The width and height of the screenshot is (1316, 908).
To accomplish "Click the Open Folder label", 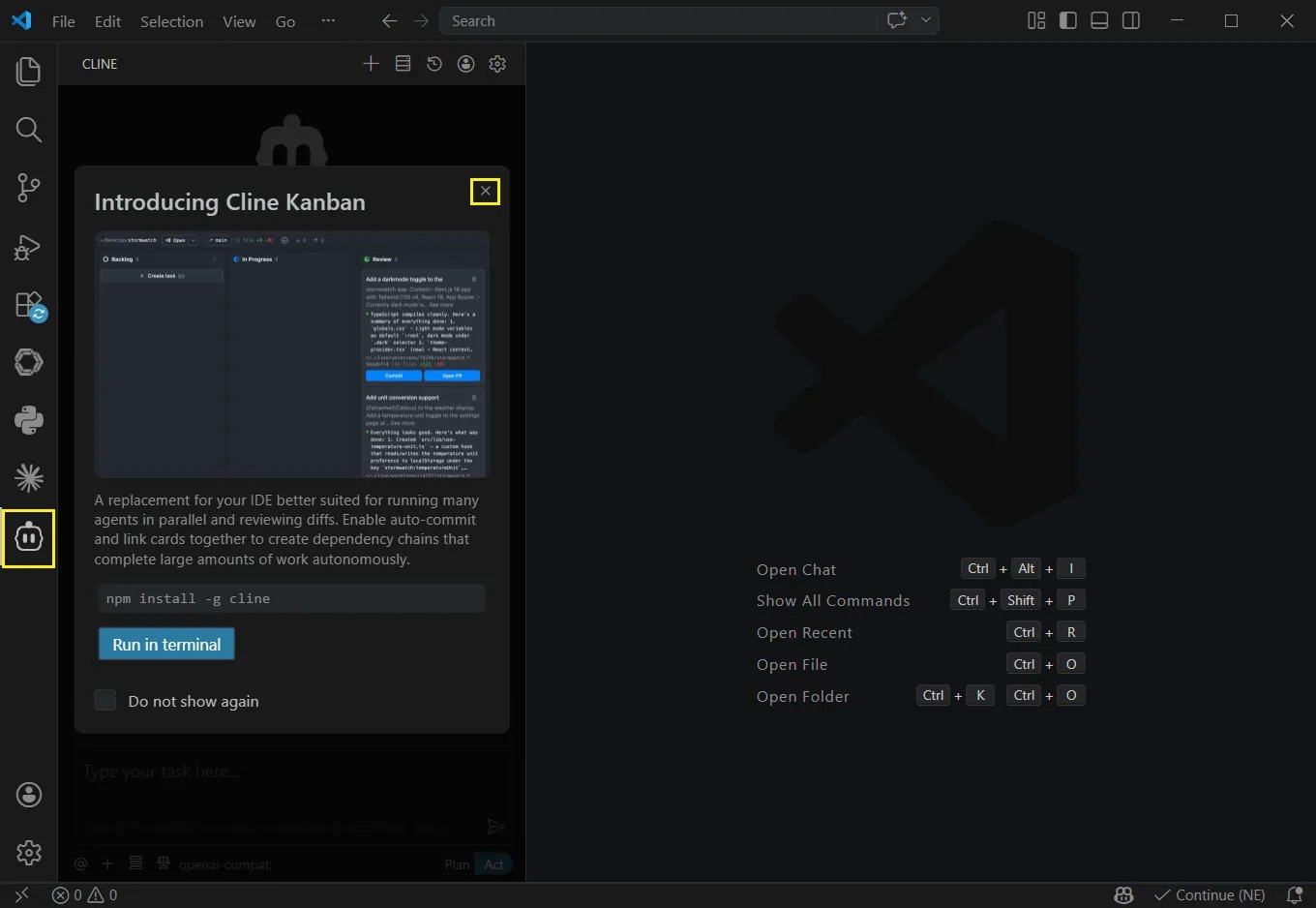I will point(803,697).
